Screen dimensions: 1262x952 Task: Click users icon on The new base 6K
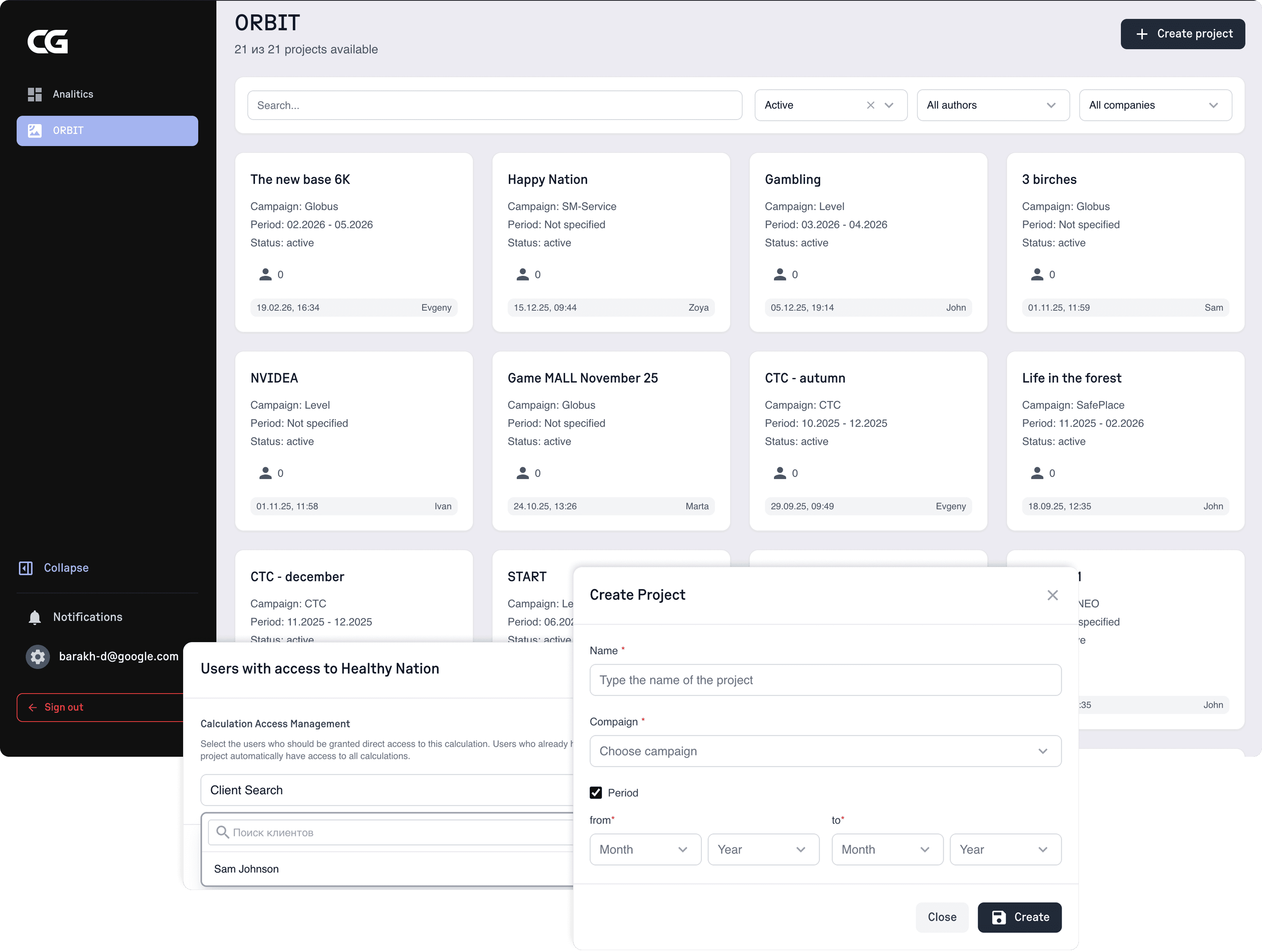click(265, 275)
